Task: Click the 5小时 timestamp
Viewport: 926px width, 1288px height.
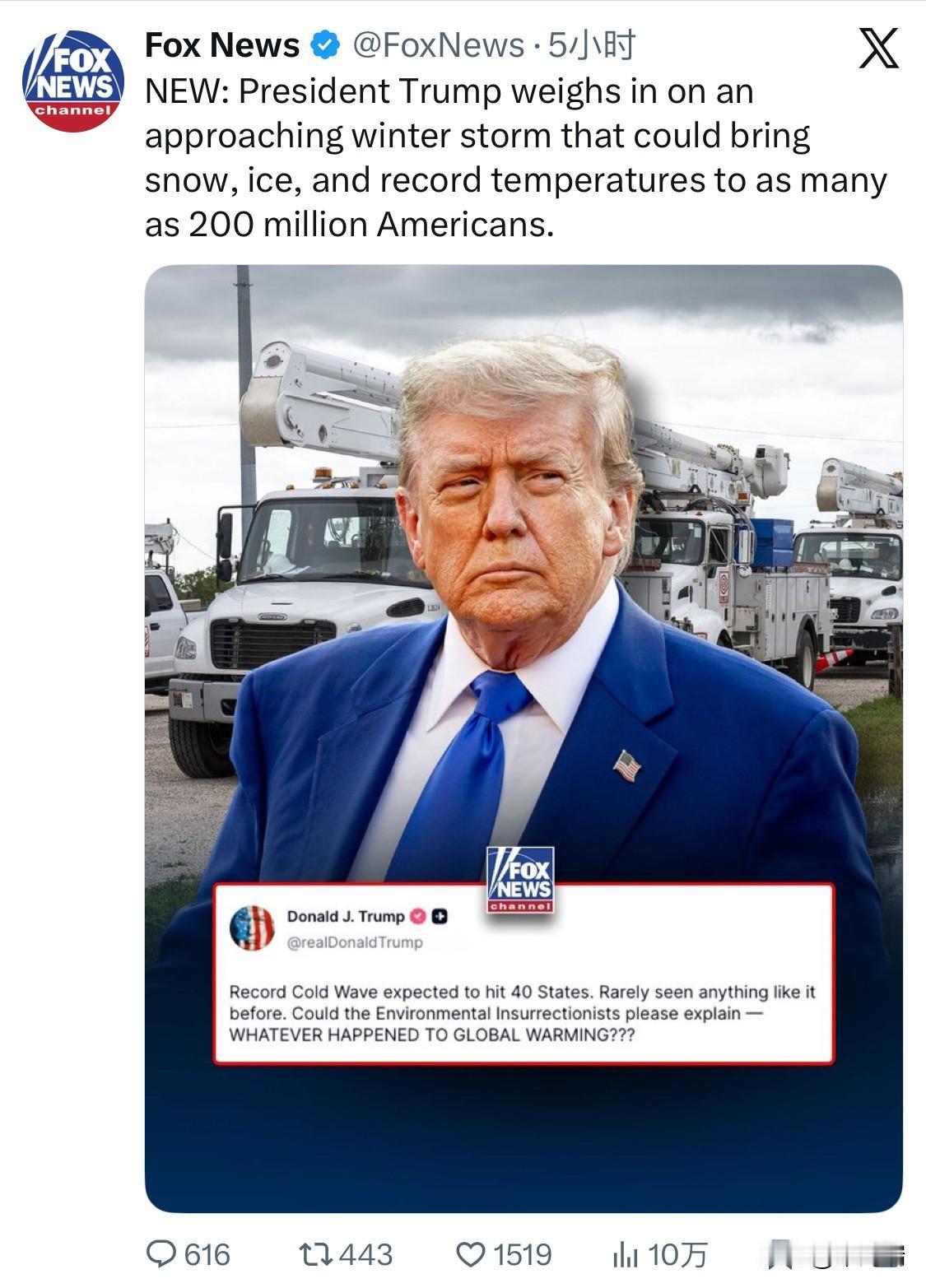Action: pyautogui.click(x=592, y=45)
